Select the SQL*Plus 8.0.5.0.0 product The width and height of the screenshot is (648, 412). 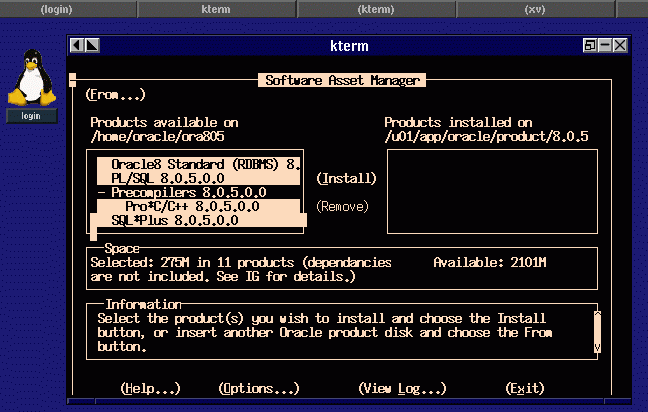[x=198, y=220]
